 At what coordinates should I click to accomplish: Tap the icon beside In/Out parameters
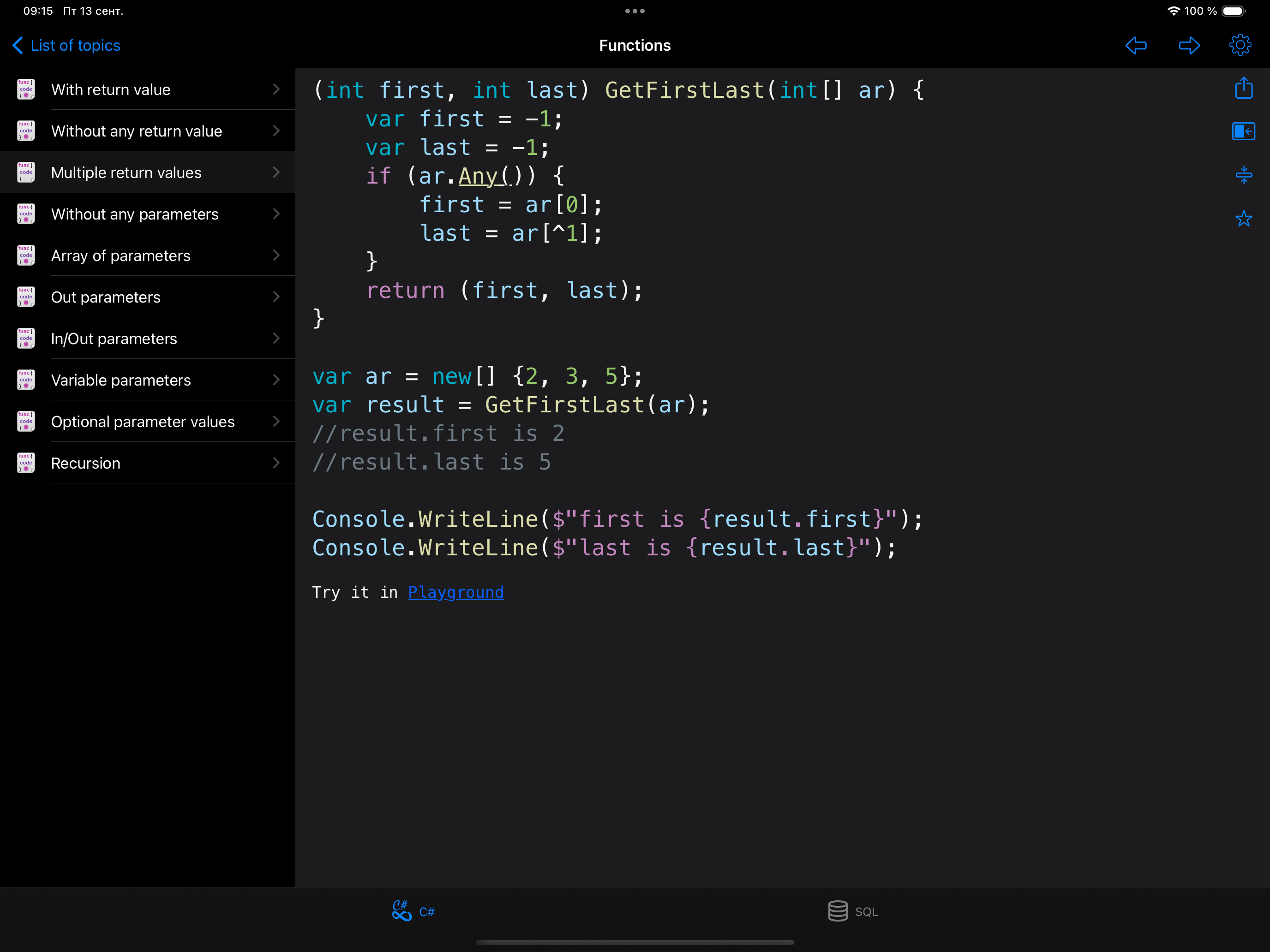point(26,338)
